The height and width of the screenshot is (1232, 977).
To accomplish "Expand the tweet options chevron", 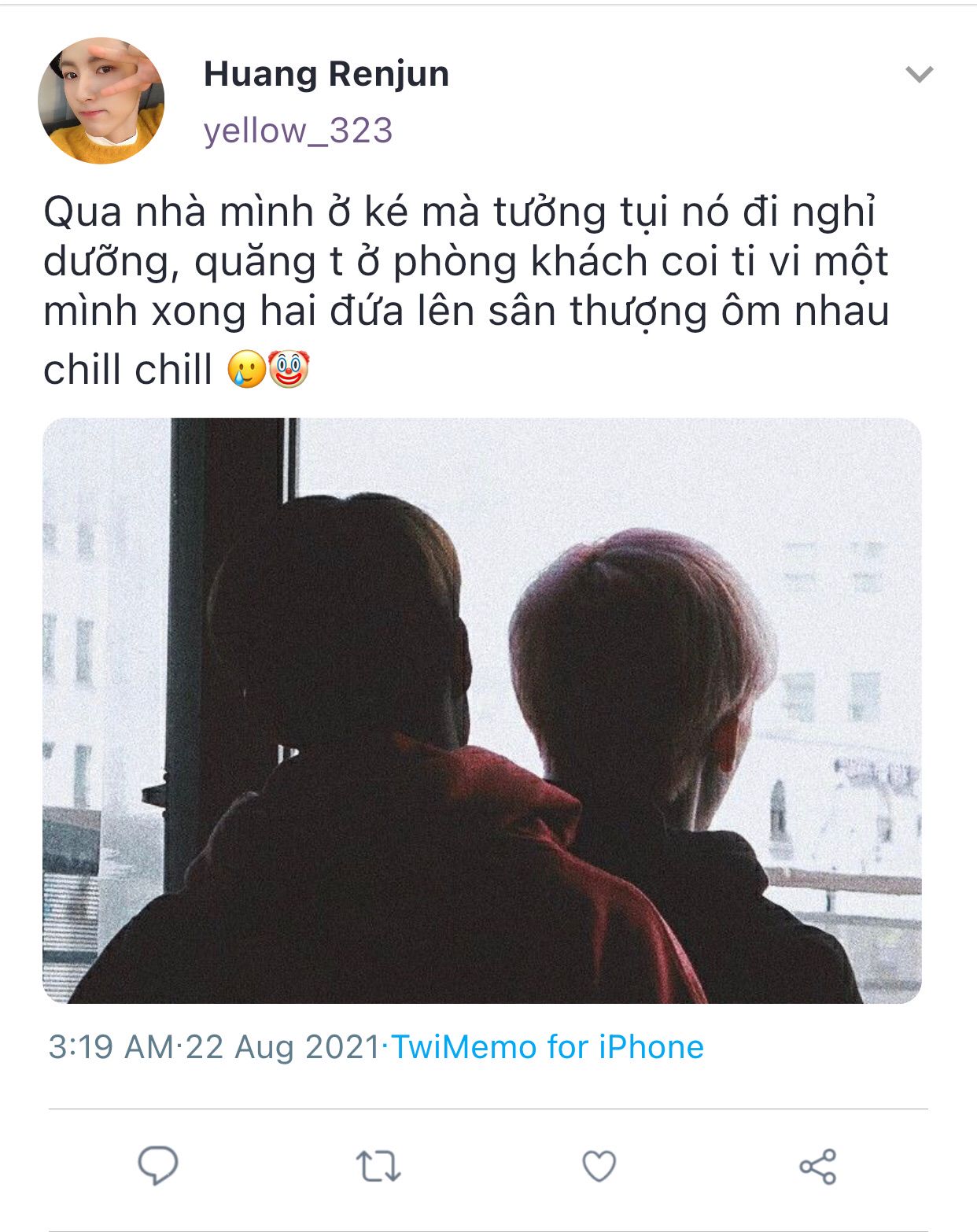I will tap(919, 75).
